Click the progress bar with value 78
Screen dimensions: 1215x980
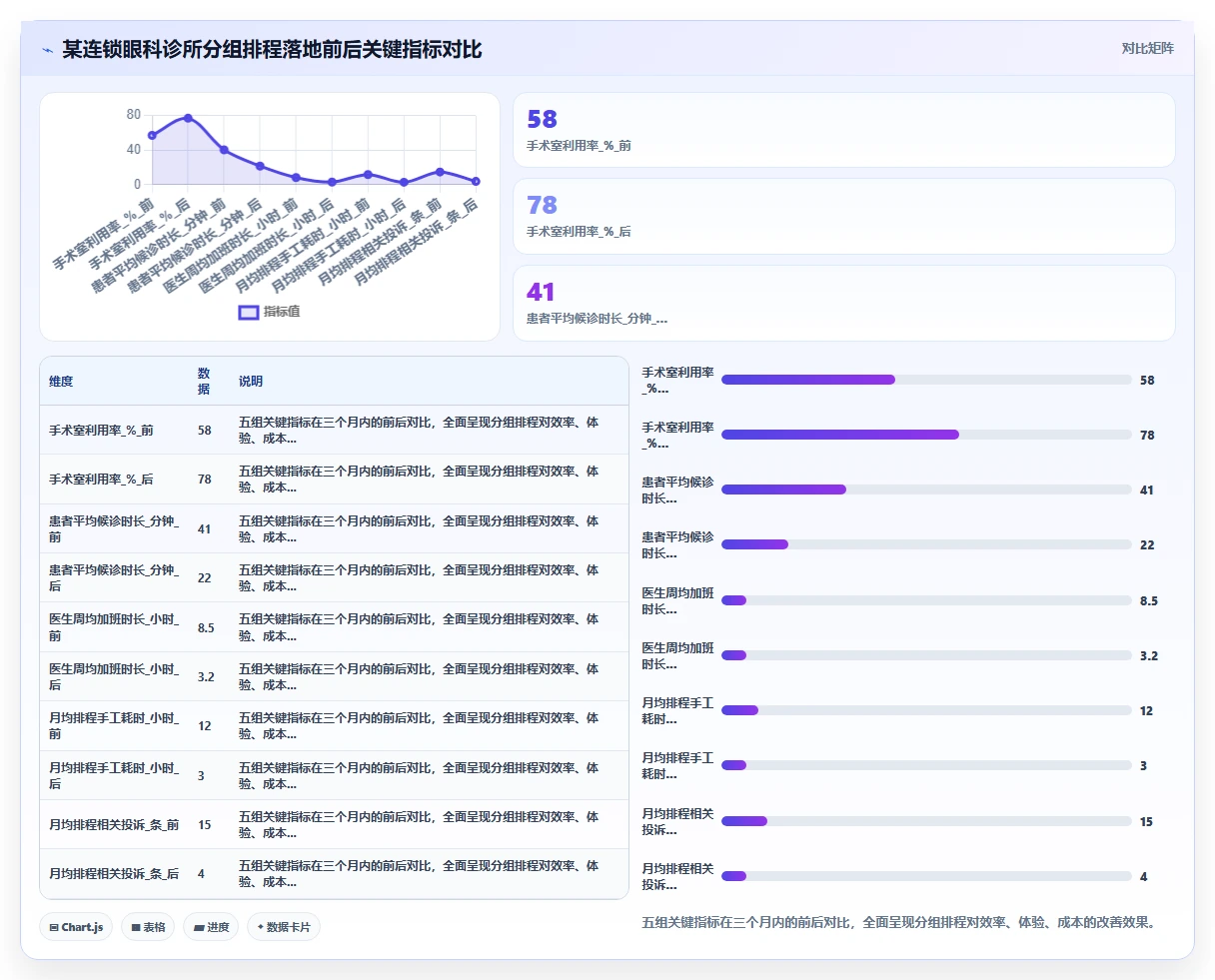[926, 435]
